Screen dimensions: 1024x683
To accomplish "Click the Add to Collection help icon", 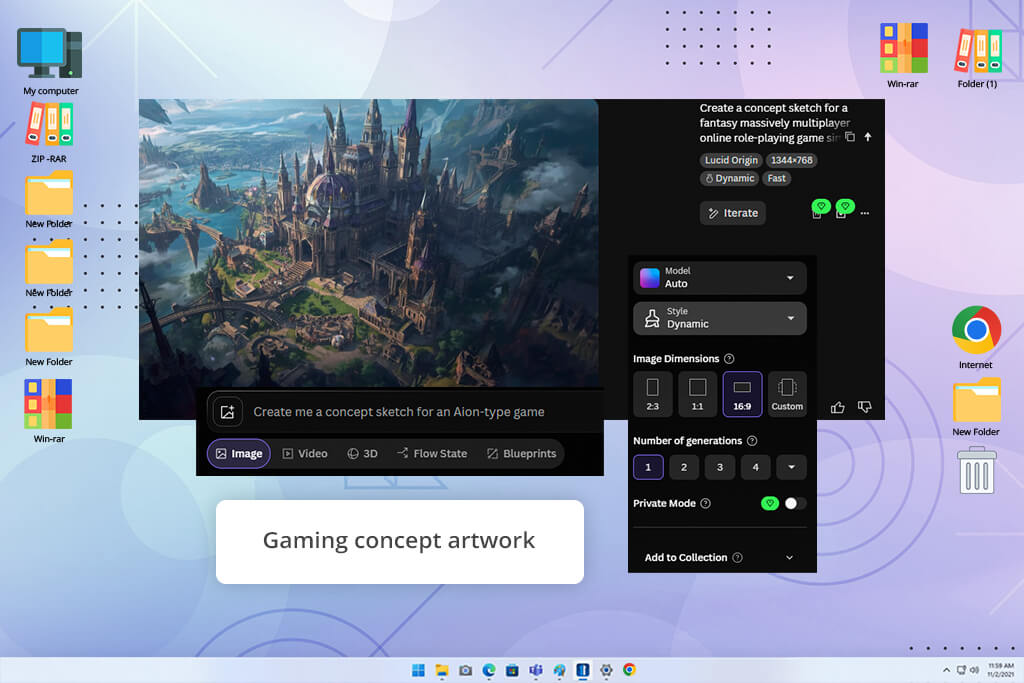I will 737,558.
